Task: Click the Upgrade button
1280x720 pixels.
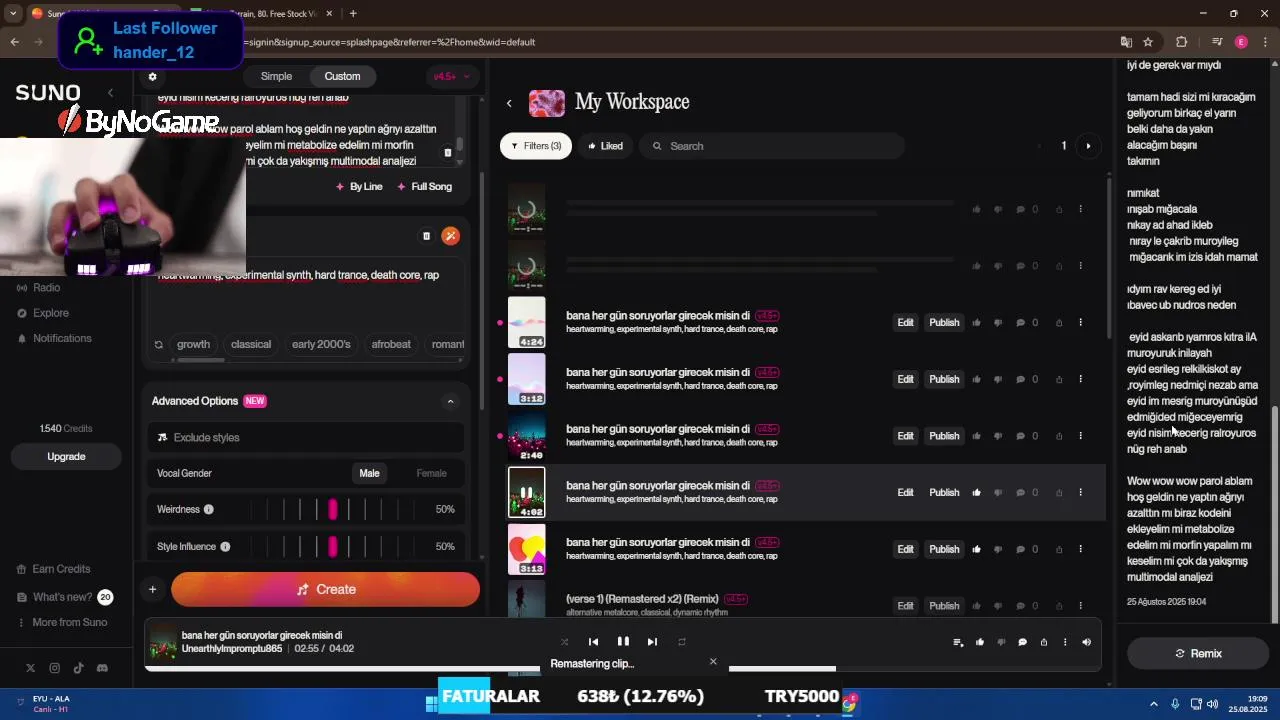Action: pyautogui.click(x=66, y=456)
